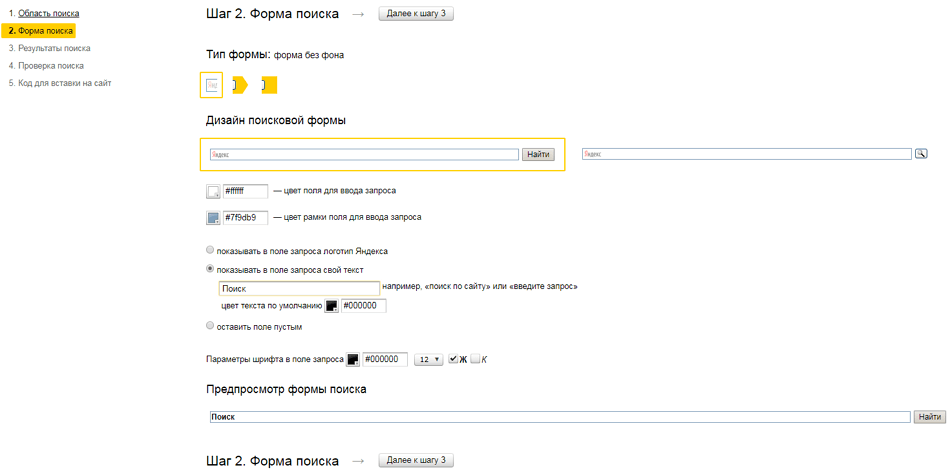
Task: Click the custom placeholder text field with Поиск
Action: 299,288
